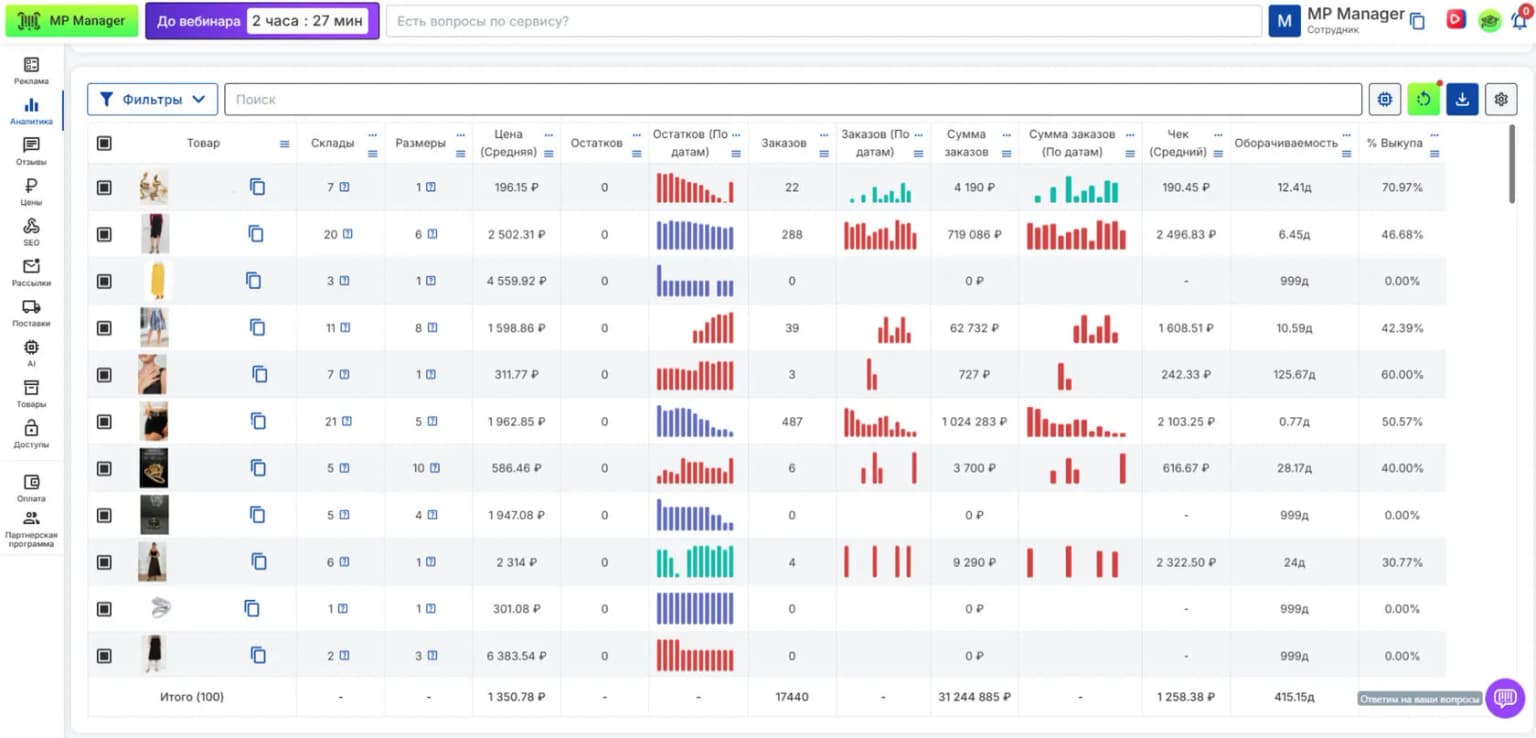Click the M avatar of the MP Manager profile
The height and width of the screenshot is (738, 1536).
tap(1284, 21)
